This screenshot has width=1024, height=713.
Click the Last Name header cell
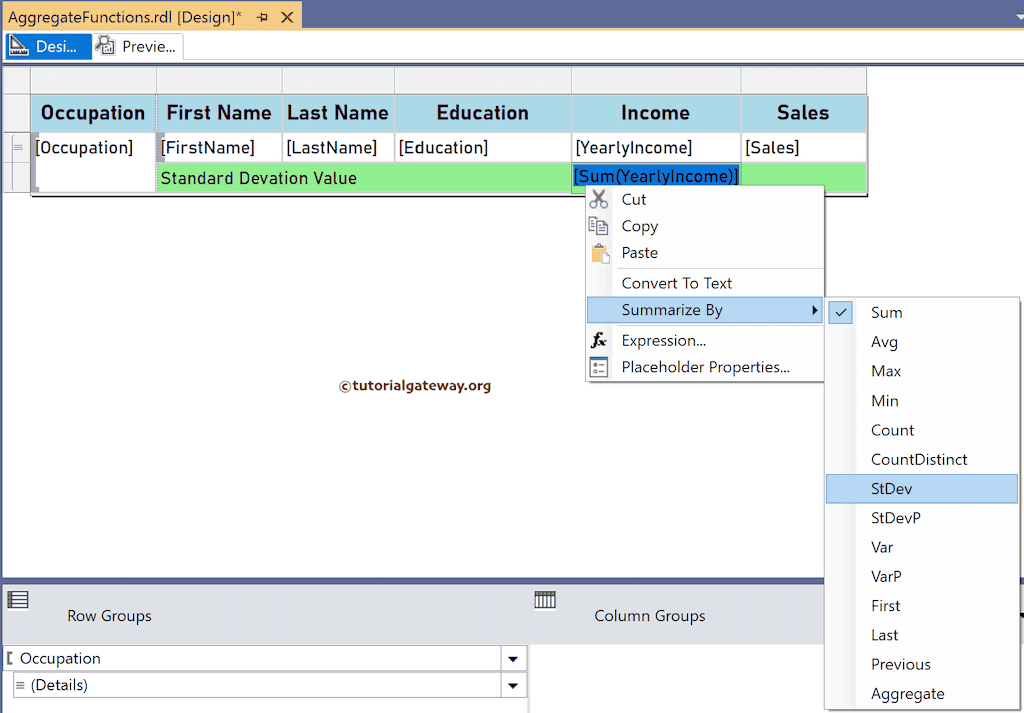[x=338, y=114]
